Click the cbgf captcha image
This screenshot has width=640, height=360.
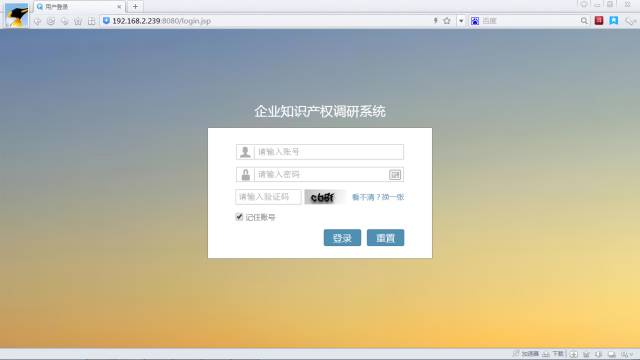325,197
